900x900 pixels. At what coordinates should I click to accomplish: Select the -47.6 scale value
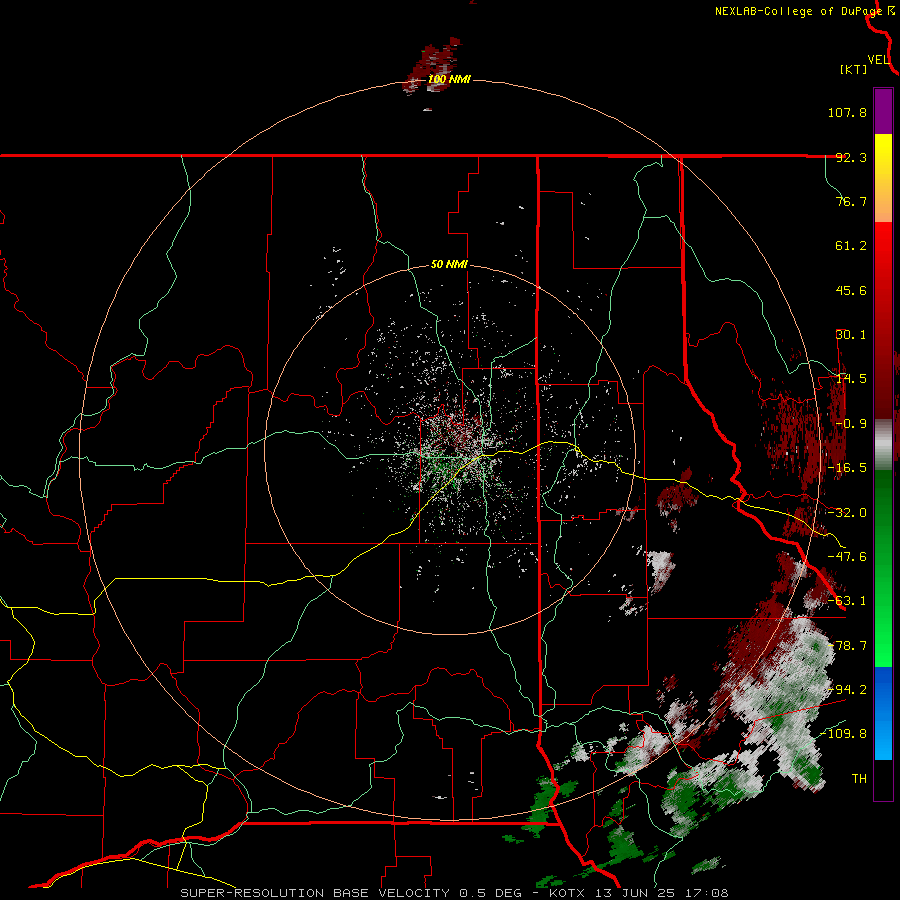pos(847,557)
